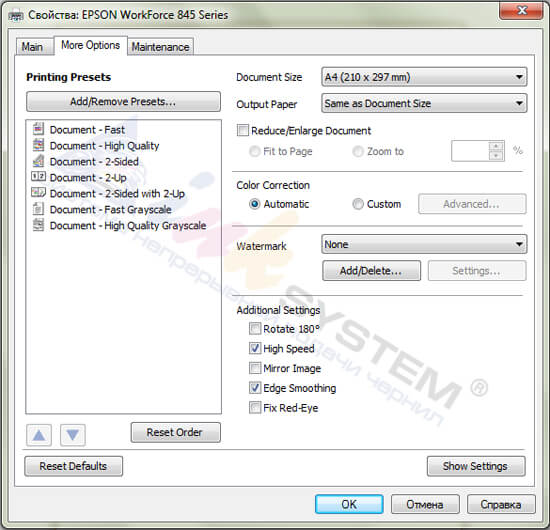Click the Show Settings button

[x=476, y=466]
